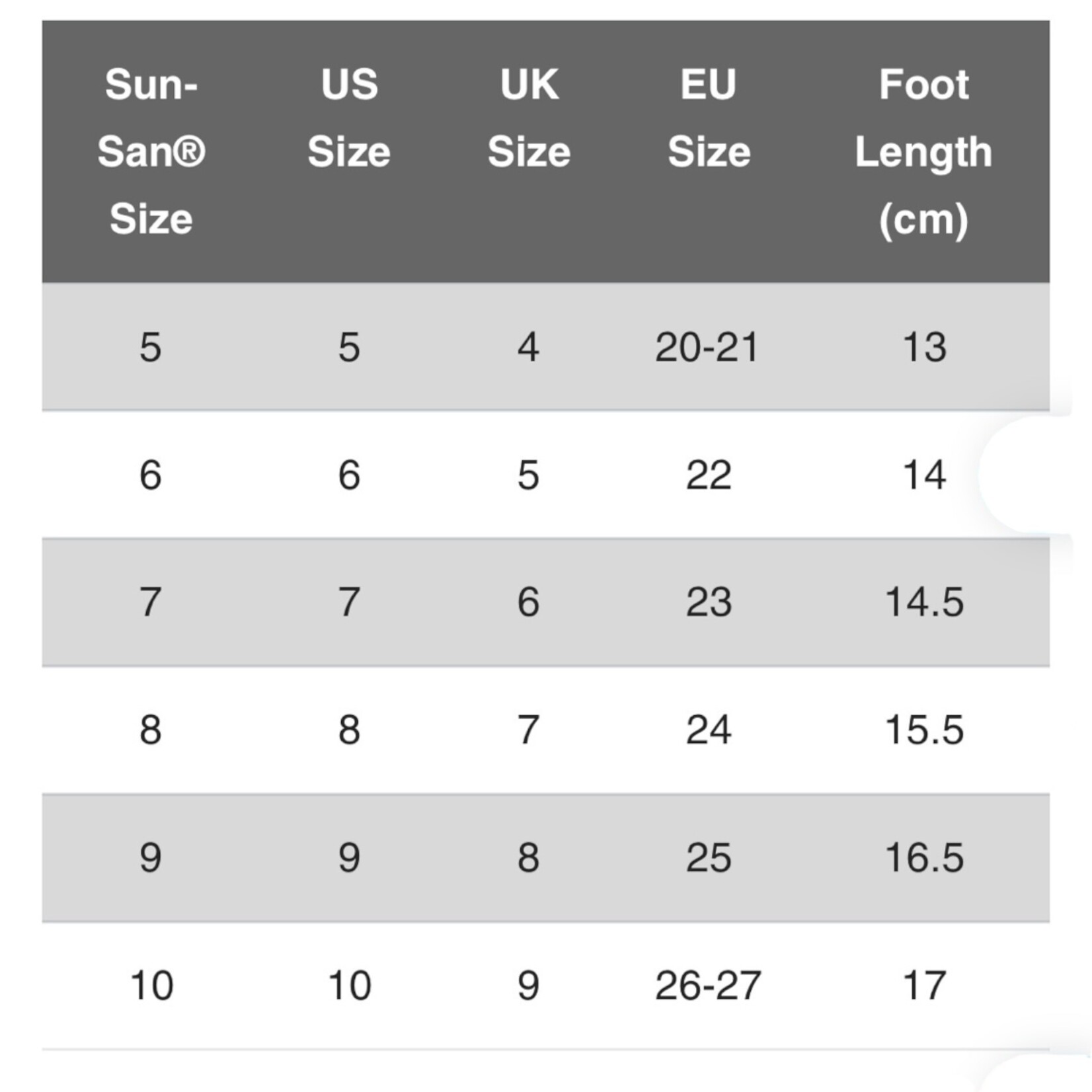Image resolution: width=1092 pixels, height=1092 pixels.
Task: Click the EU size 26-27 cell
Action: point(708,985)
